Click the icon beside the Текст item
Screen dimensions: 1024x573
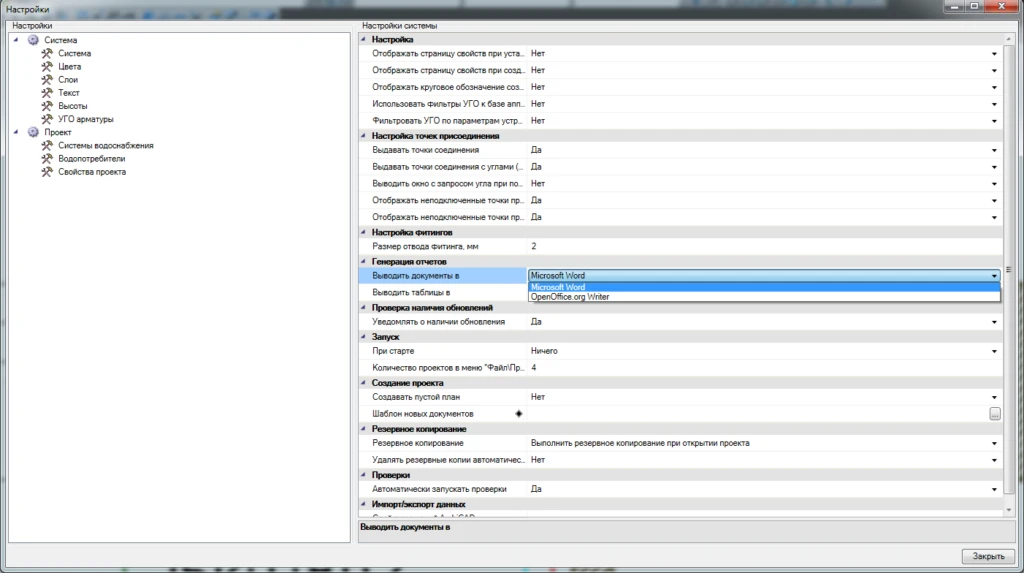tap(47, 93)
